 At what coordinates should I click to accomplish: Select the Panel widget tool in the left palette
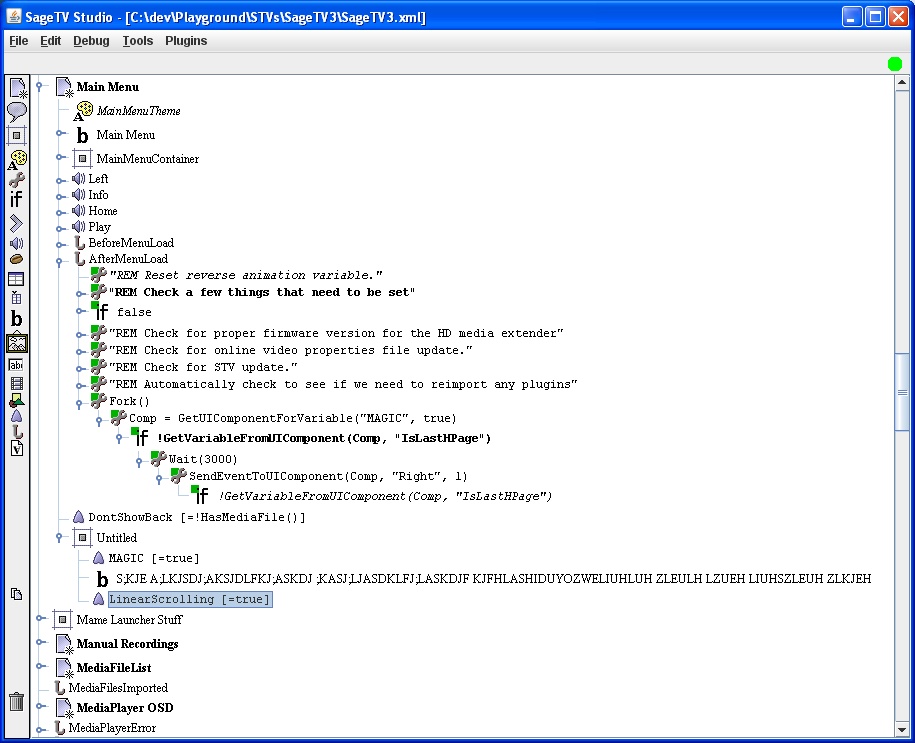(16, 135)
